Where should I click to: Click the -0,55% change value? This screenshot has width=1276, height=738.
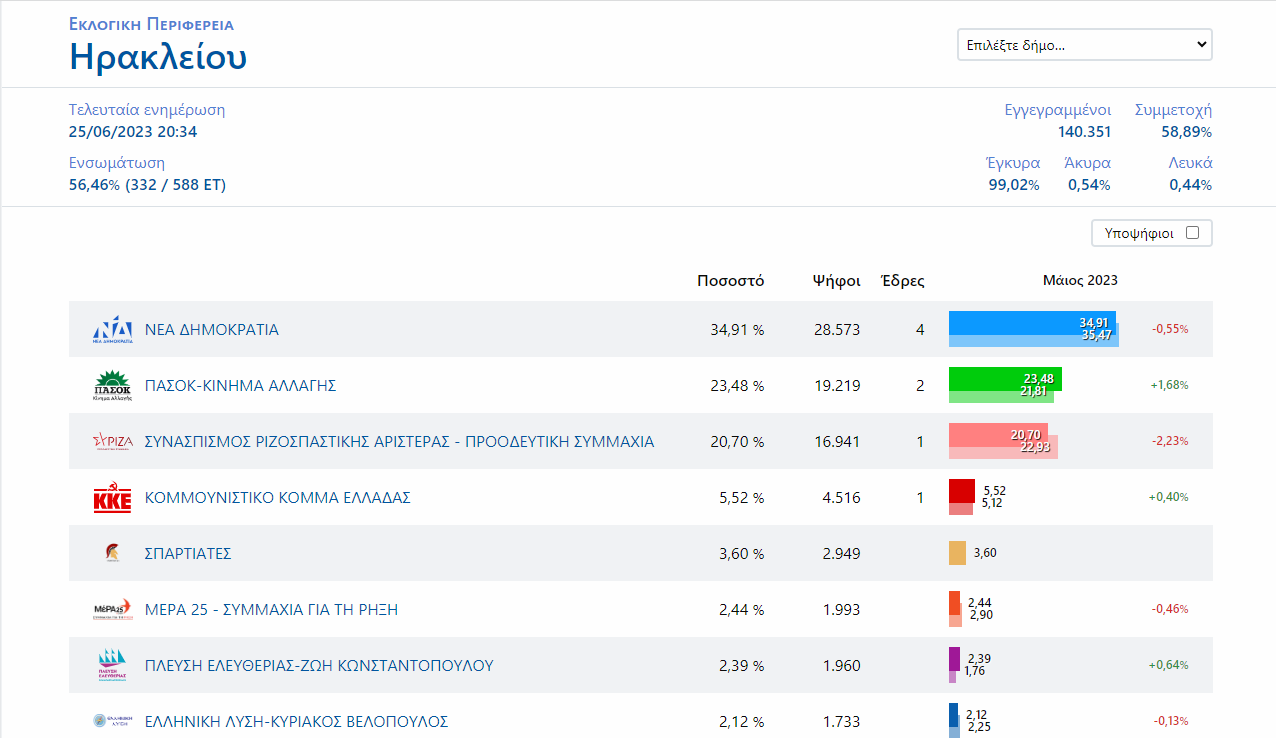[x=1170, y=329]
